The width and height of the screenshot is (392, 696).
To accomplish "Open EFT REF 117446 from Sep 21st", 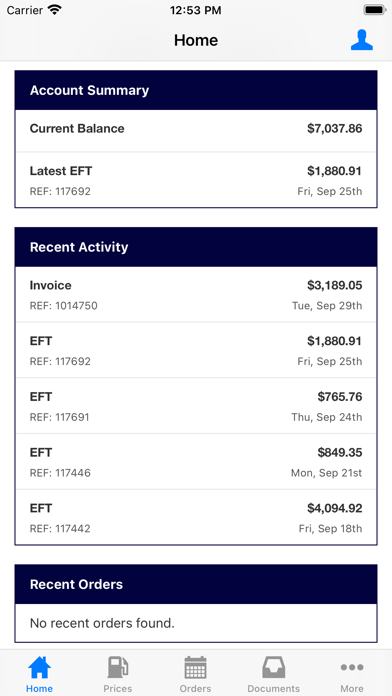I will tap(196, 462).
